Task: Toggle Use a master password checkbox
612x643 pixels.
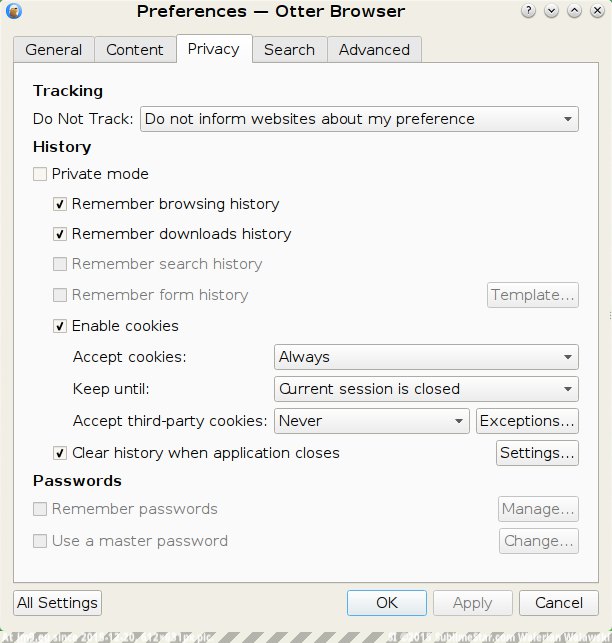Action: point(40,541)
